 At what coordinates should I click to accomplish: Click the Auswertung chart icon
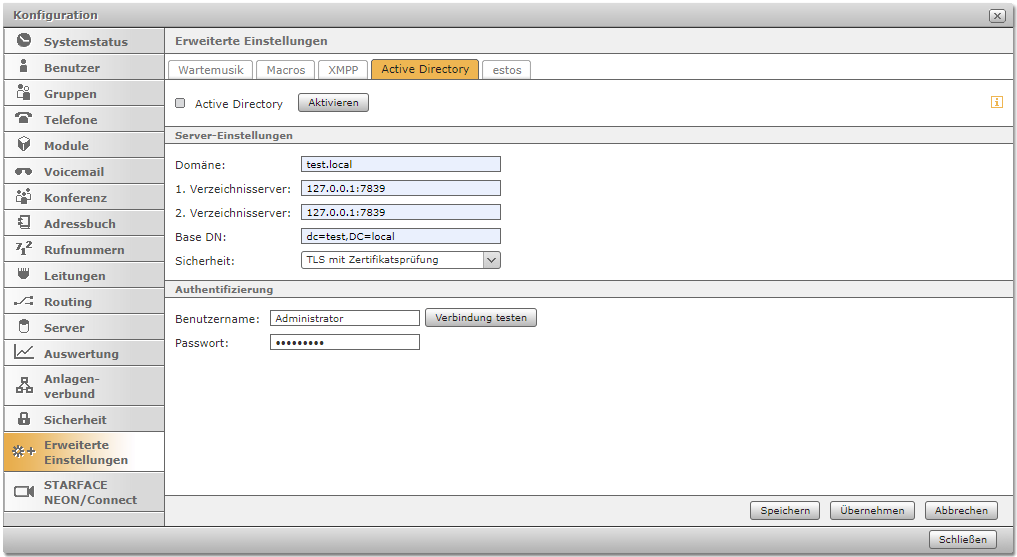24,353
